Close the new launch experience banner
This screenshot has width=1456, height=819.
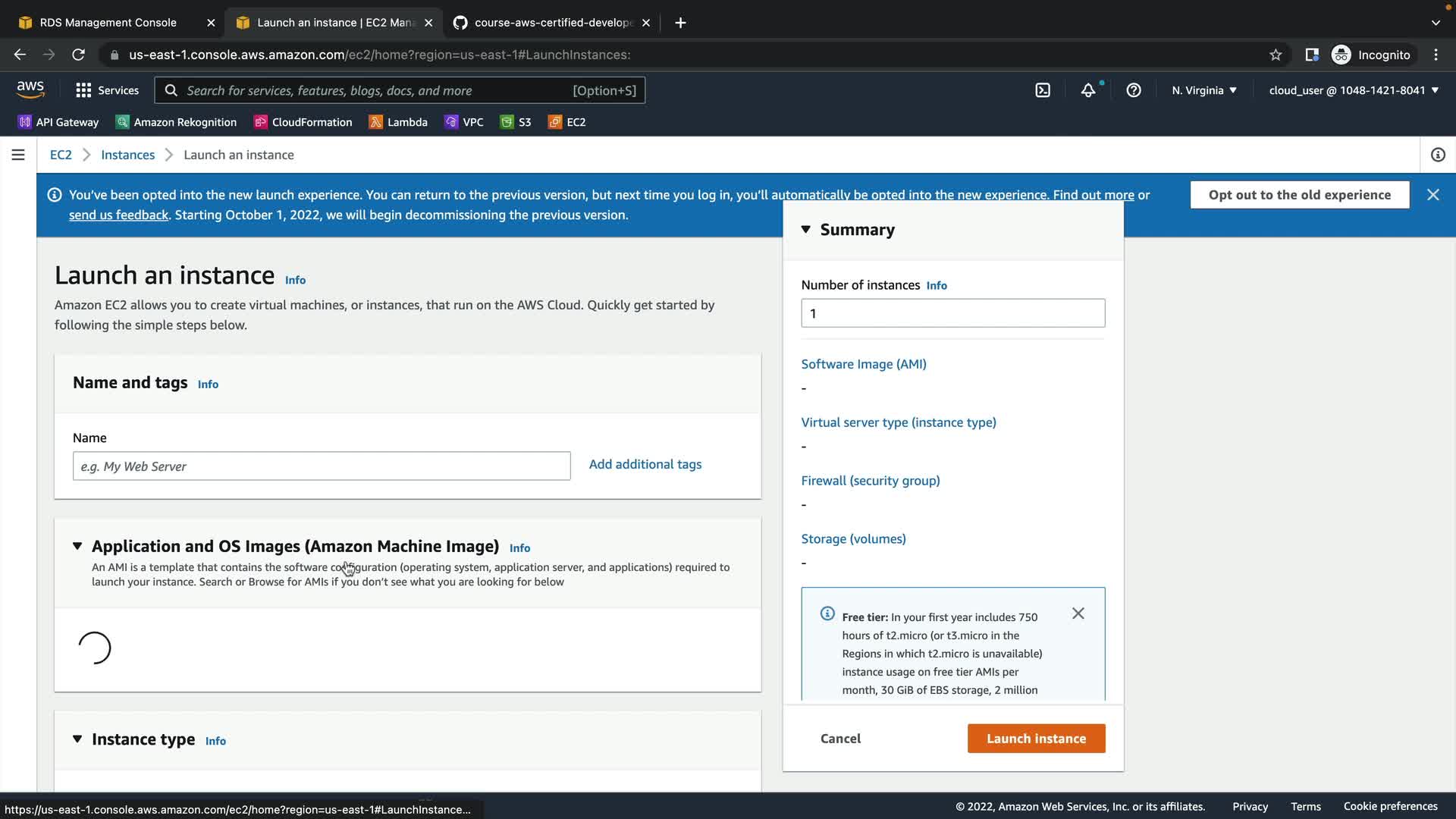point(1432,195)
